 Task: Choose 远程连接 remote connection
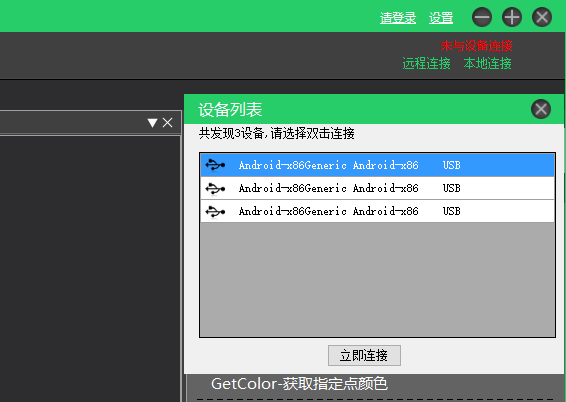point(426,64)
